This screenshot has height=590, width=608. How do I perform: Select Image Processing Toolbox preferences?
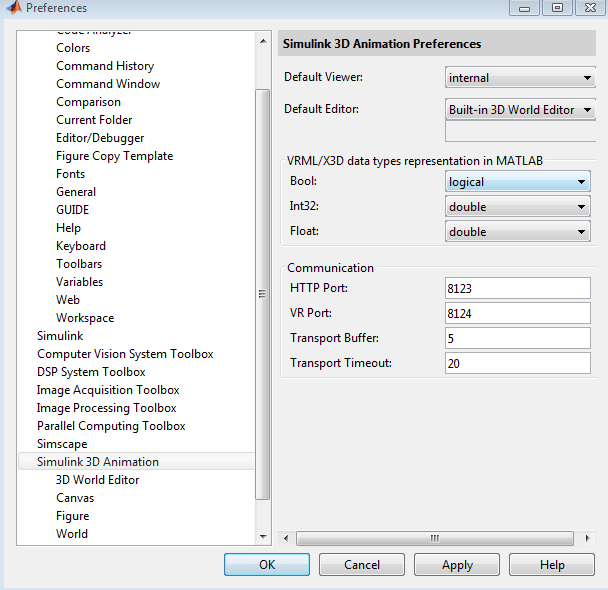[x=107, y=408]
